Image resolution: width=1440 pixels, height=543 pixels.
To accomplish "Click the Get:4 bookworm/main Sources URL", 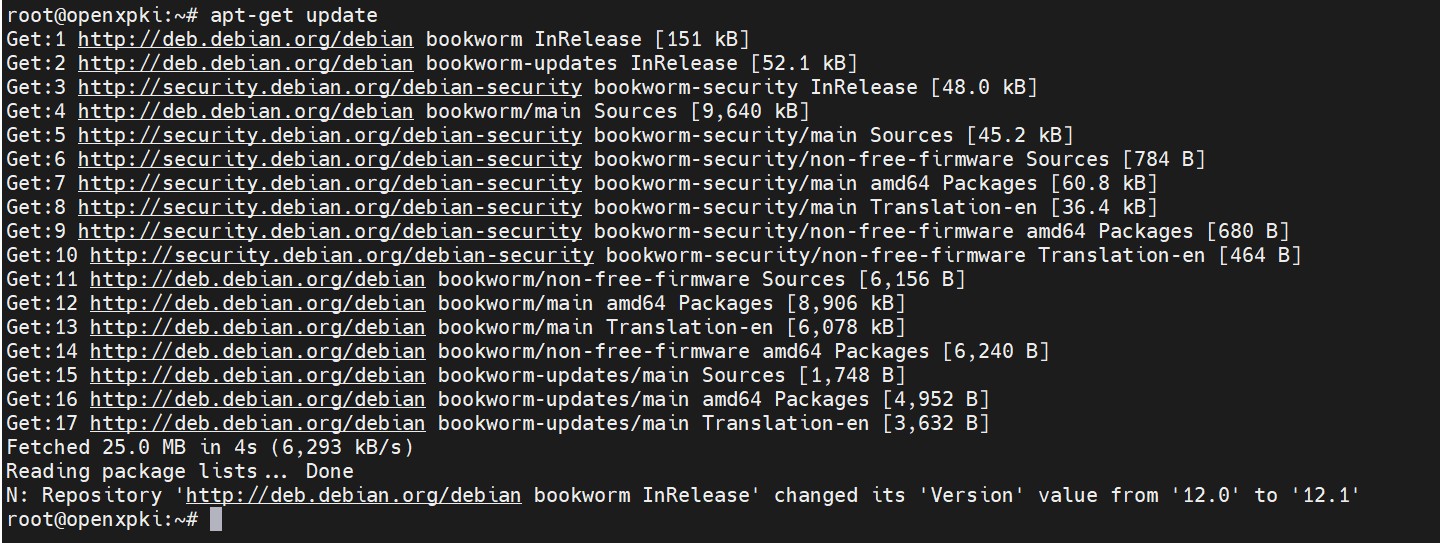I will coord(245,112).
